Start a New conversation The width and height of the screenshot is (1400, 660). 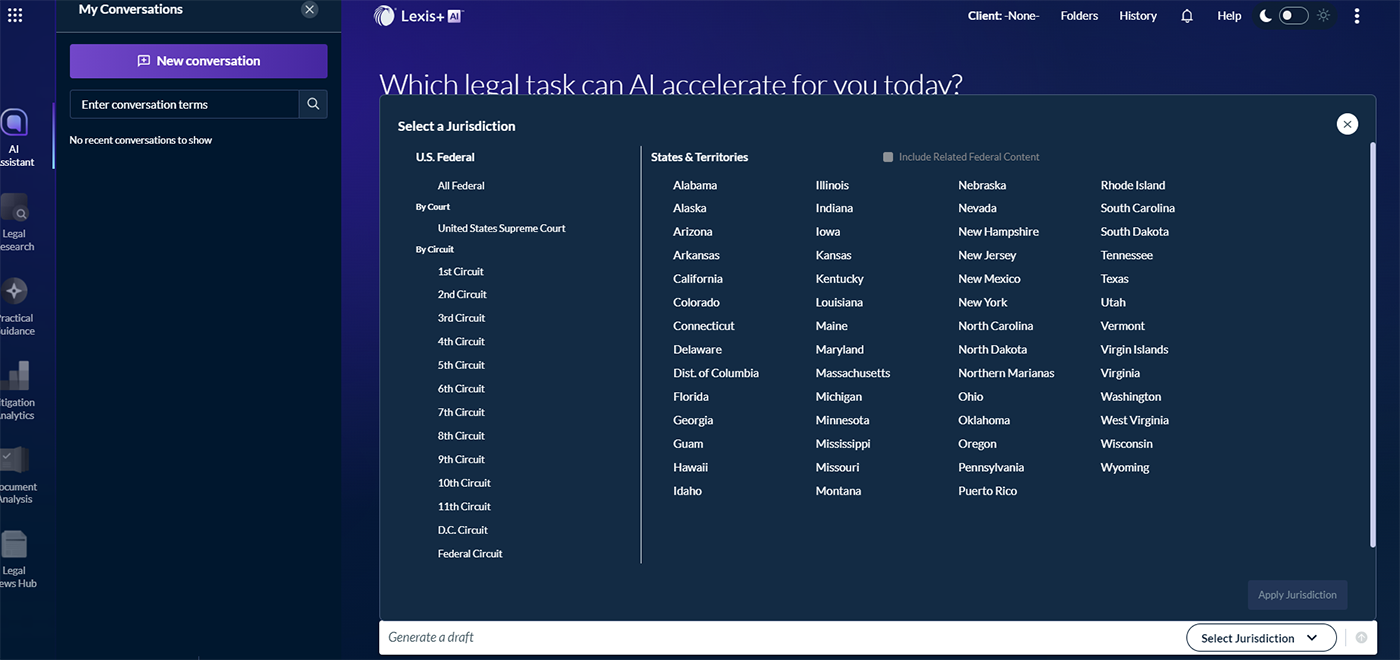point(198,61)
